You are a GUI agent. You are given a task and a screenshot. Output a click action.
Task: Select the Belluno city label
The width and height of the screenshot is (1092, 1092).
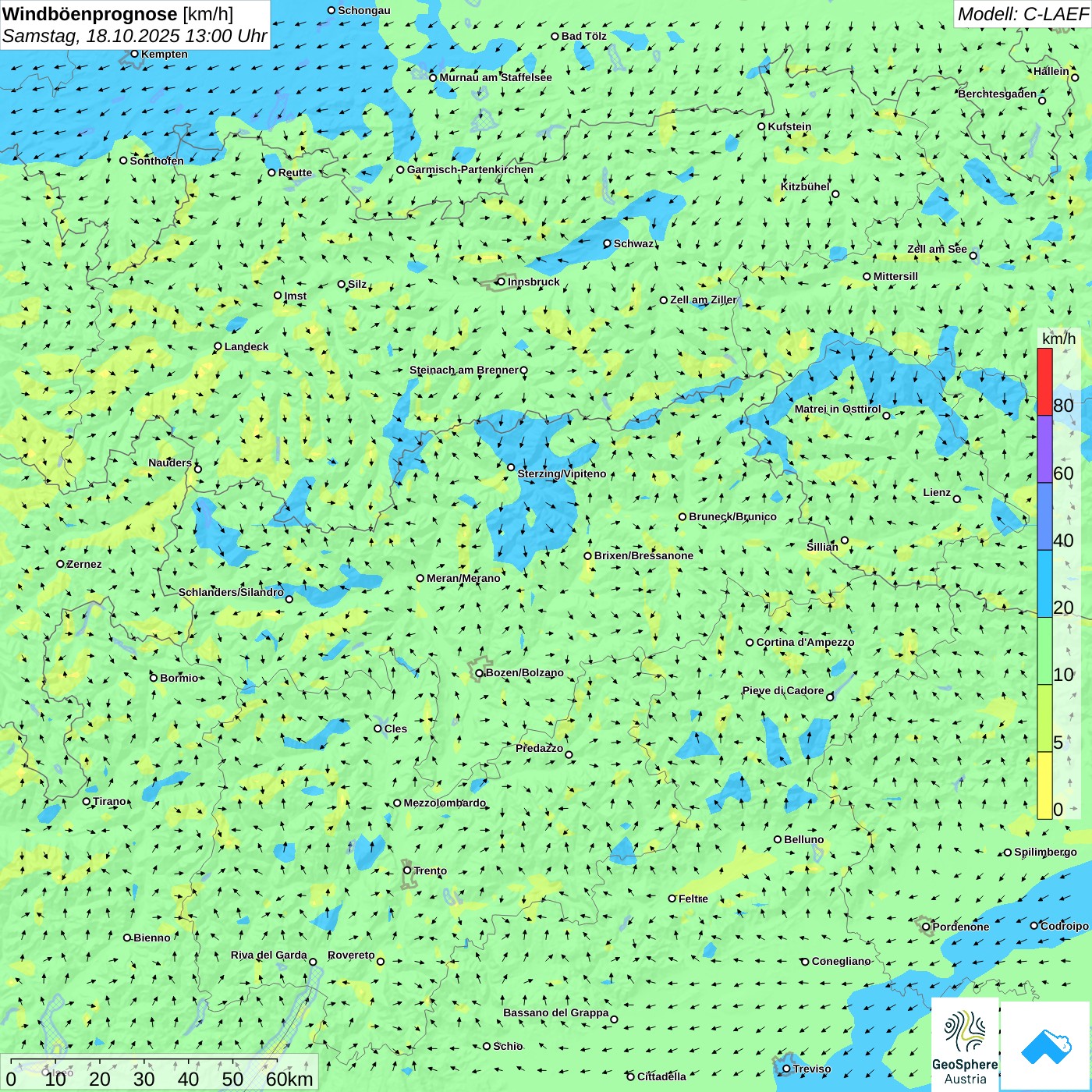[803, 839]
